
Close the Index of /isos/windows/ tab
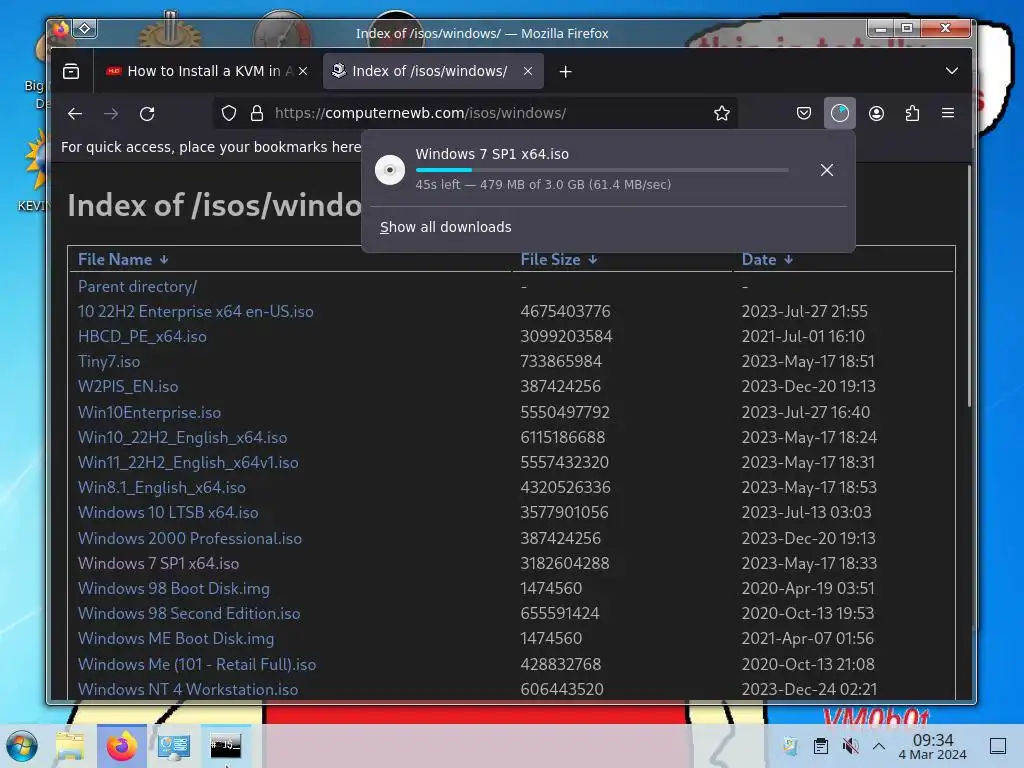click(528, 71)
